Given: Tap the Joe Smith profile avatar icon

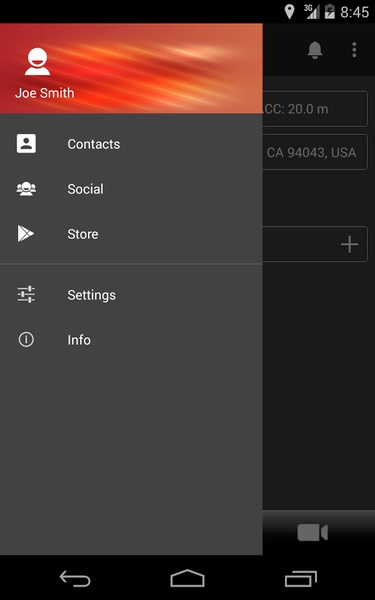Looking at the screenshot, I should click(x=37, y=62).
